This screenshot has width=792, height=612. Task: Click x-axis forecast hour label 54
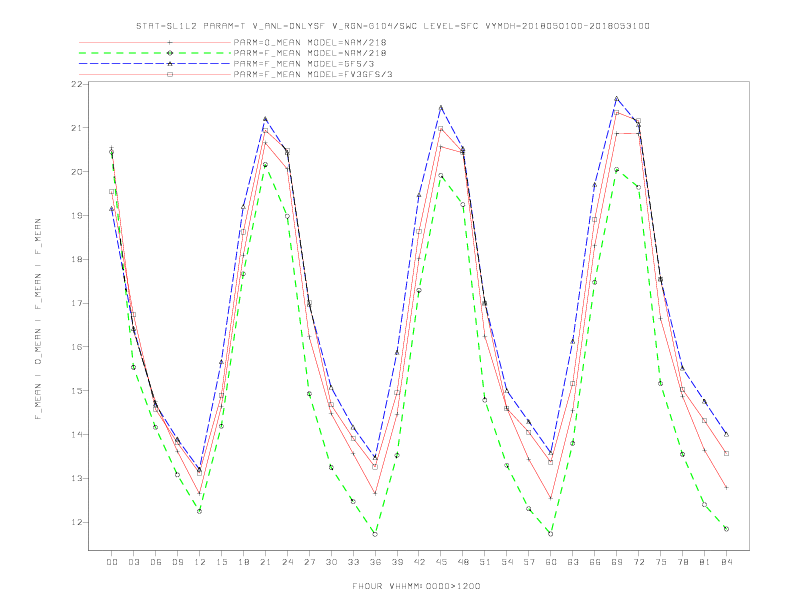click(x=507, y=562)
